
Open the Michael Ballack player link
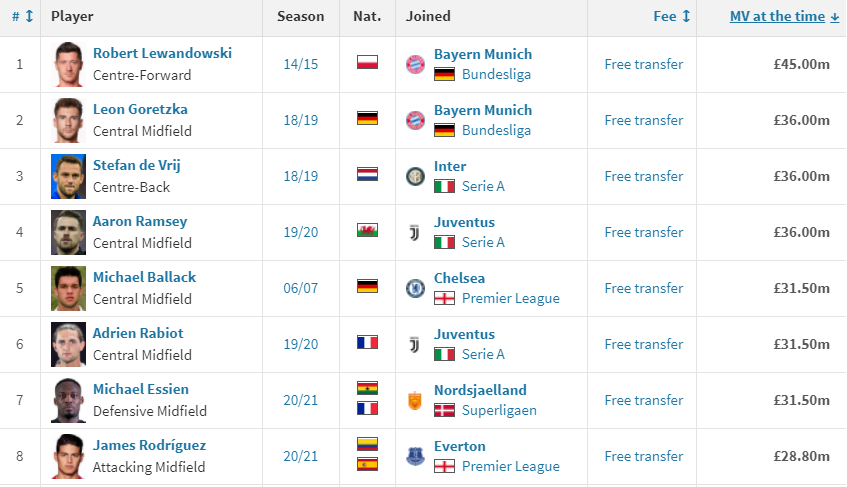(144, 277)
